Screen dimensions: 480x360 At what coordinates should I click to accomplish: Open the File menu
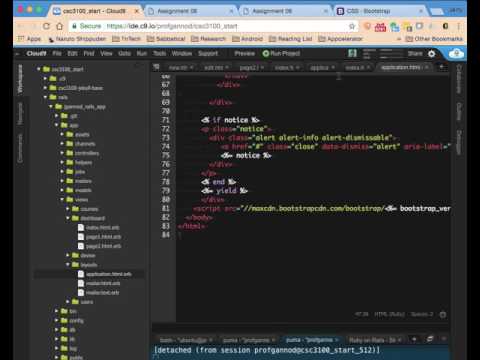(57, 53)
